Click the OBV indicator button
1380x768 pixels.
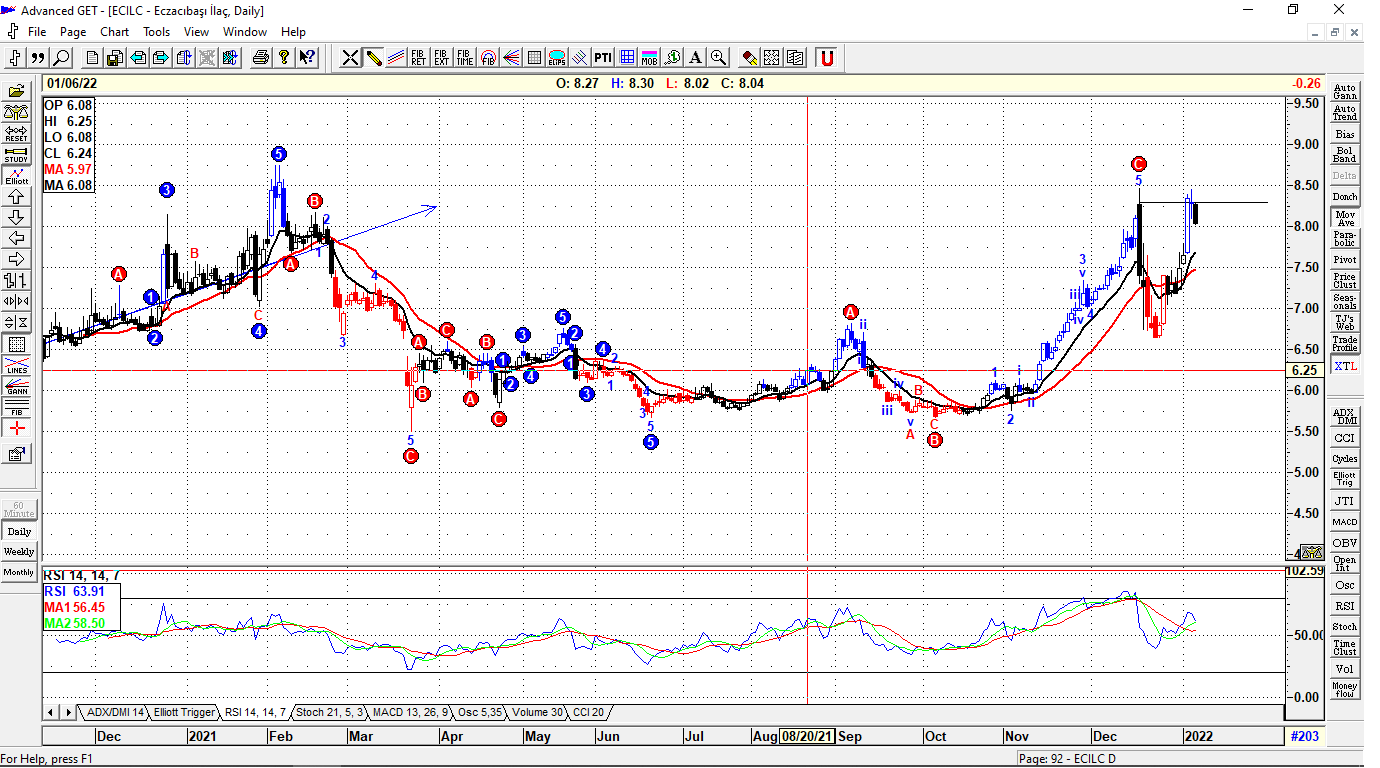coord(1345,543)
